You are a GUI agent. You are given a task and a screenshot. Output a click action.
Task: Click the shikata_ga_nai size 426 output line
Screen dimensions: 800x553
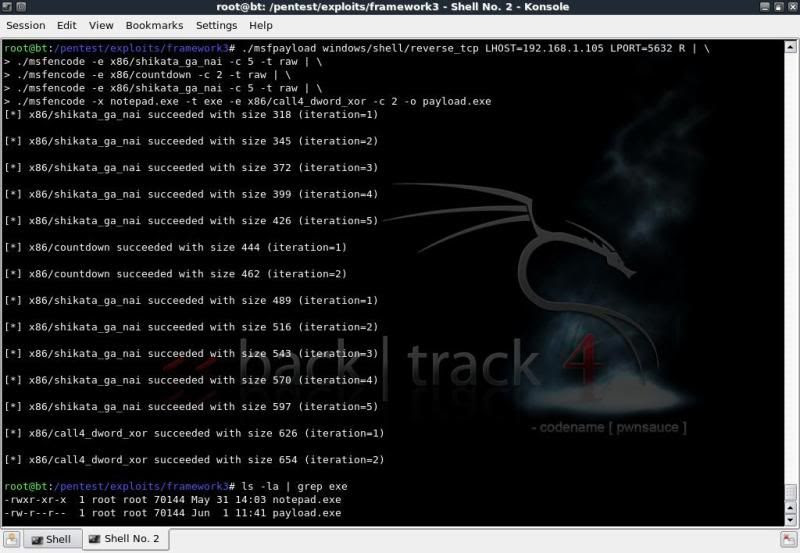[x=191, y=221]
